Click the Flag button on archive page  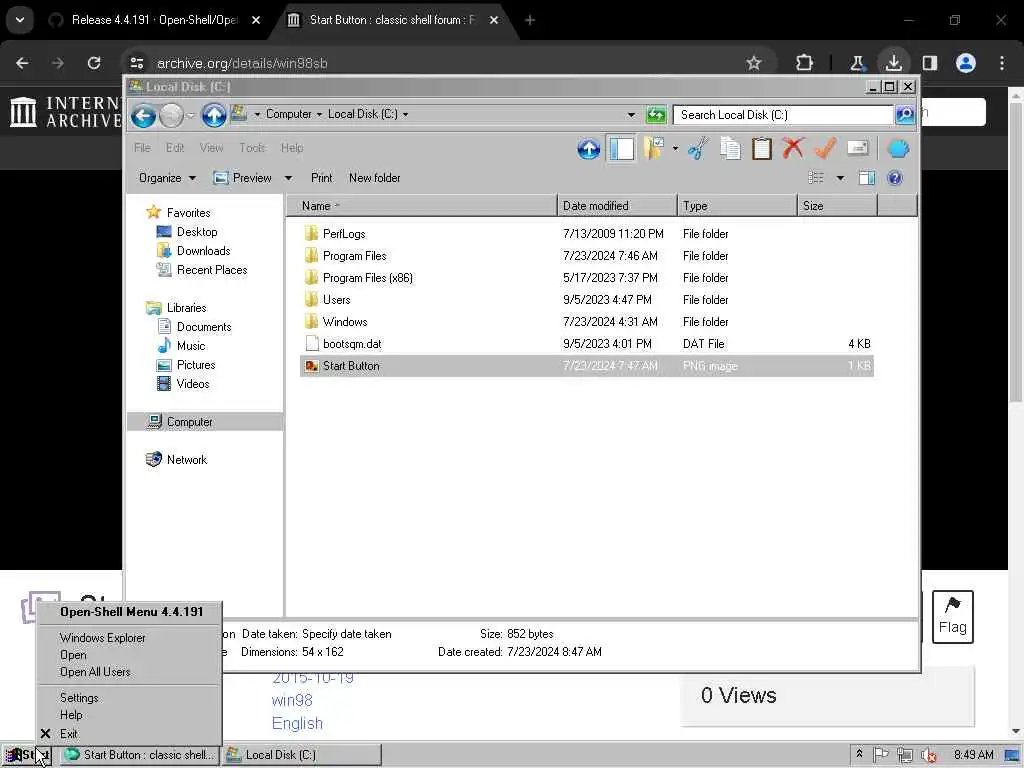(952, 616)
